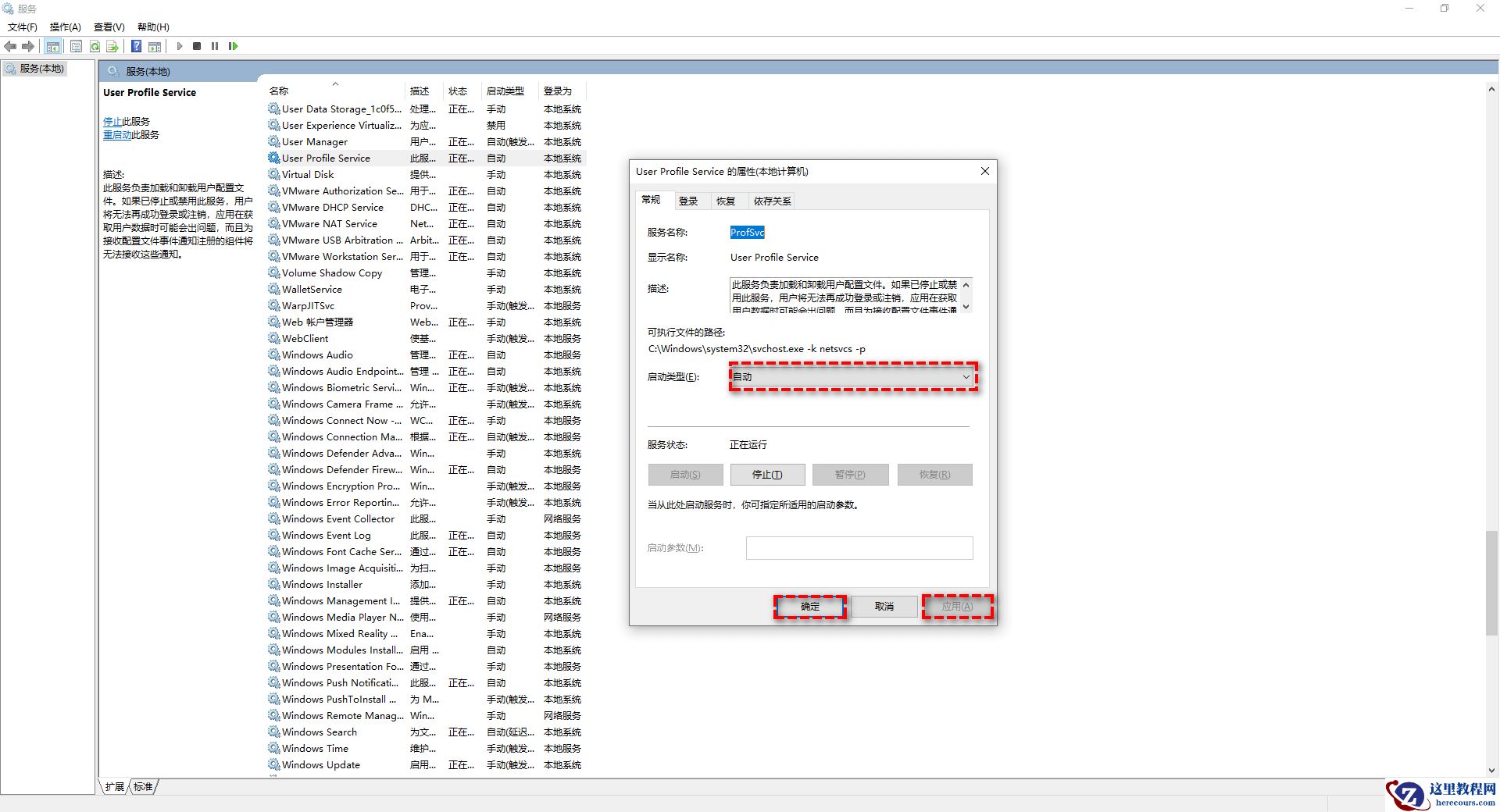Confirm with the 确定 button
This screenshot has height=812, width=1500.
pyautogui.click(x=810, y=607)
